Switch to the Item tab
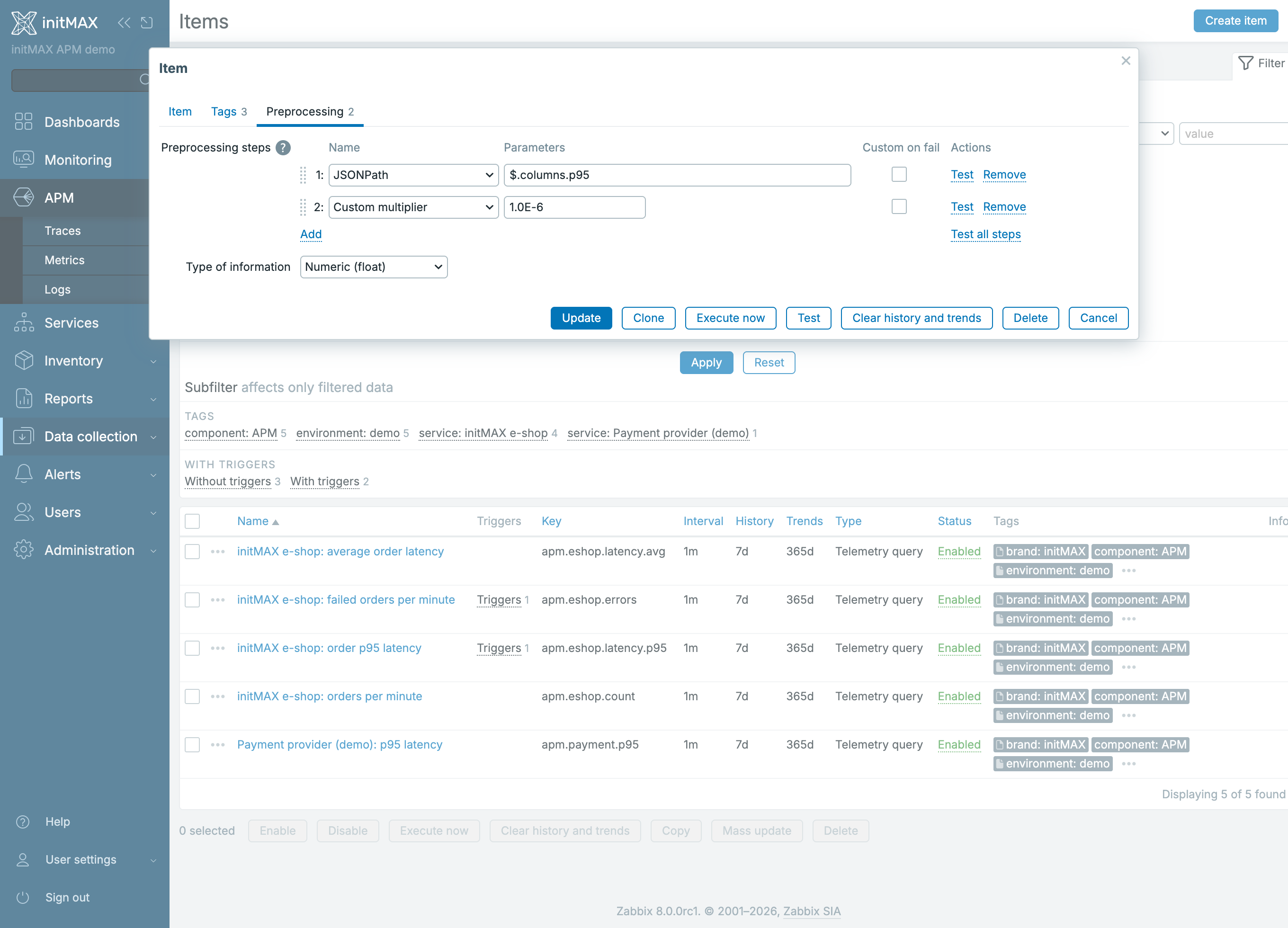 pyautogui.click(x=180, y=111)
